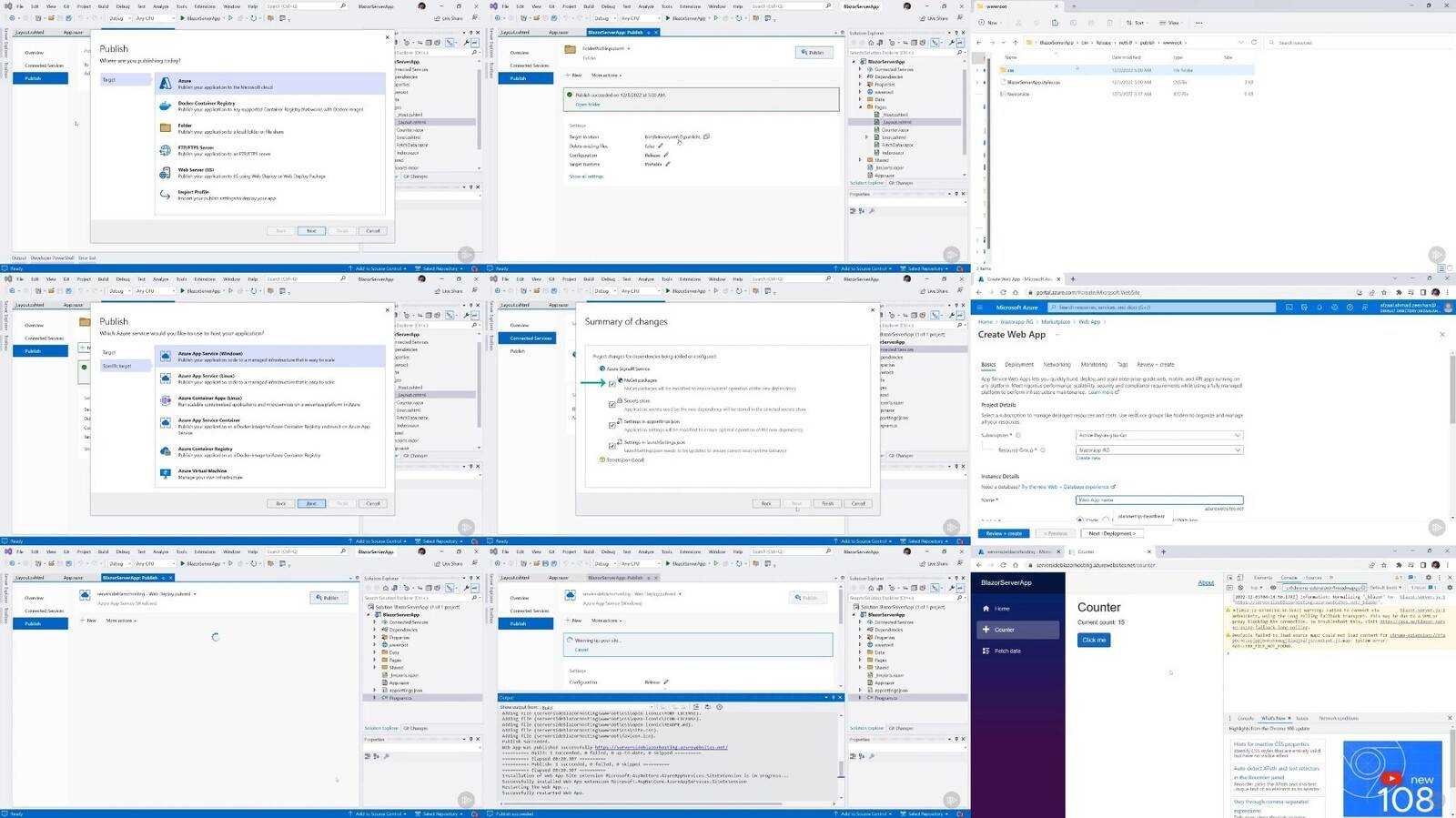Viewport: 1456px width, 818px height.
Task: Open the View menu in File Explorer
Action: pyautogui.click(x=1171, y=23)
